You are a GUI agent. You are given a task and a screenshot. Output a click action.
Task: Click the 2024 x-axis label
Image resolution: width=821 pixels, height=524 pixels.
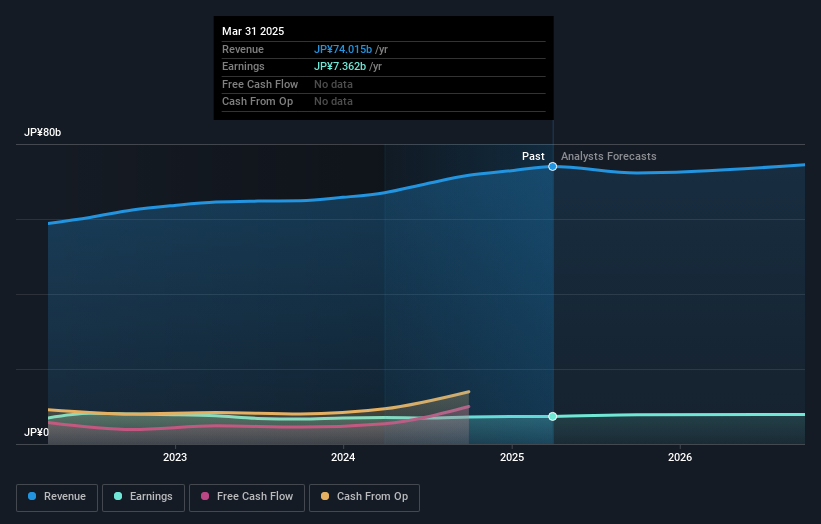coord(343,457)
